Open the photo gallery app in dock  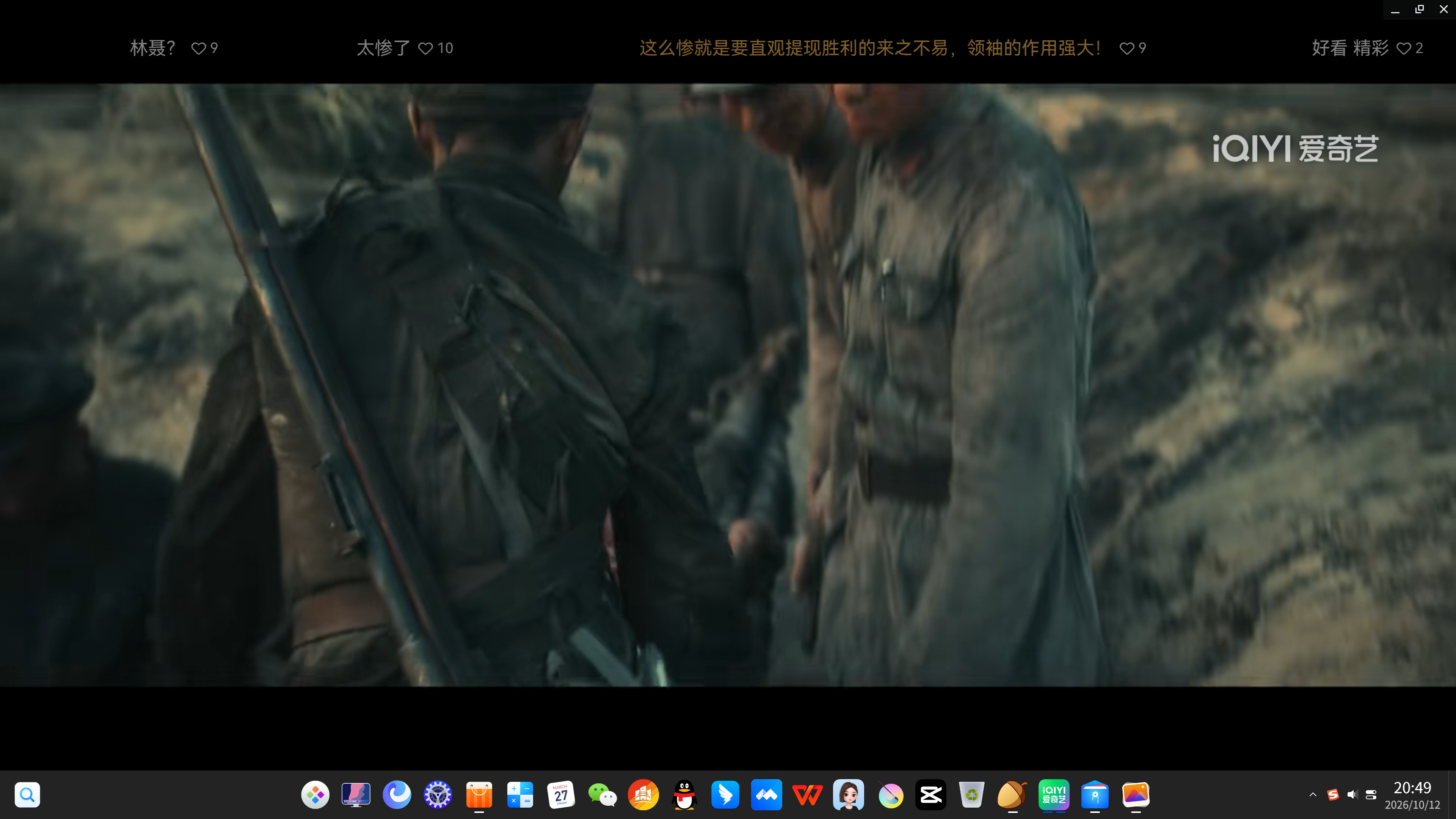tap(1136, 795)
